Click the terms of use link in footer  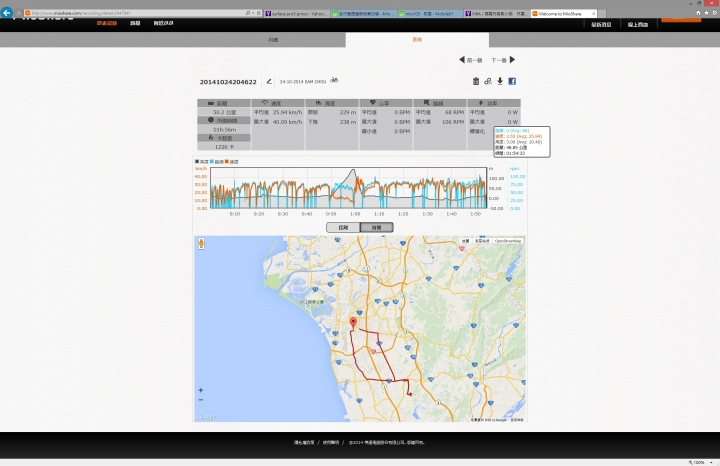(x=331, y=443)
